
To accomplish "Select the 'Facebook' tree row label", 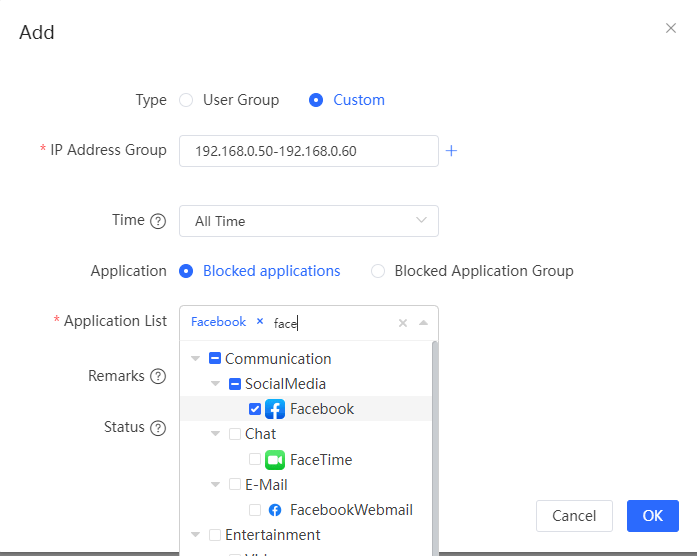I will tap(322, 409).
